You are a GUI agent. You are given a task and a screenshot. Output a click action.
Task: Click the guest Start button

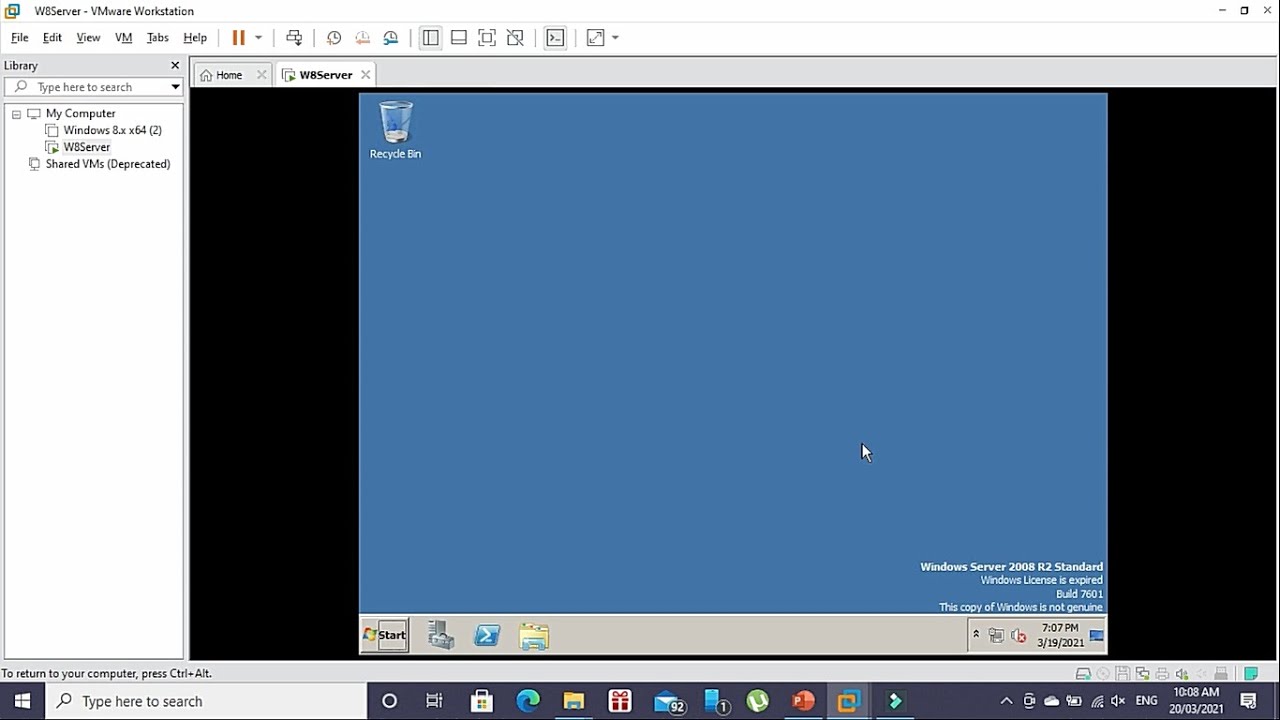[x=385, y=635]
